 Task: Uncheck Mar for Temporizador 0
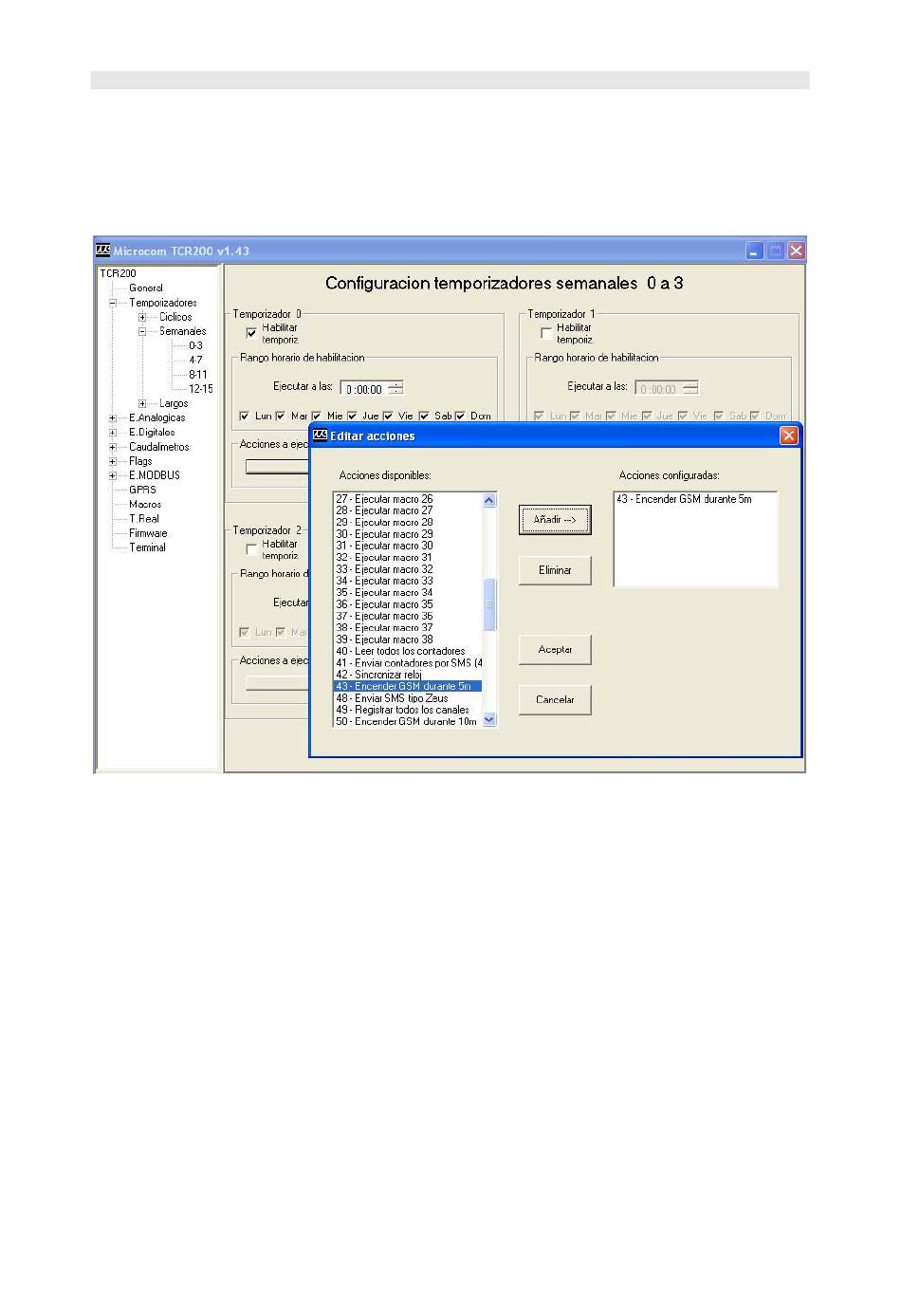pyautogui.click(x=281, y=416)
